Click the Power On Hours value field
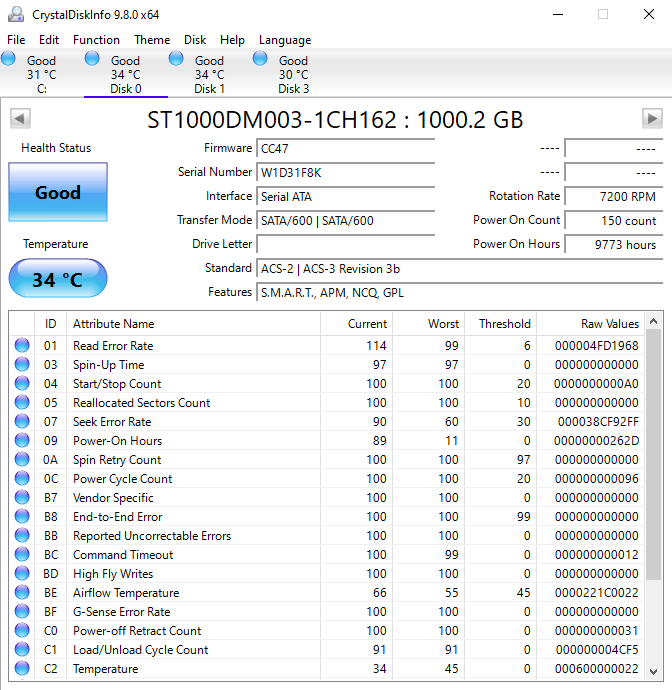Viewport: 672px width, 690px height. click(x=613, y=244)
